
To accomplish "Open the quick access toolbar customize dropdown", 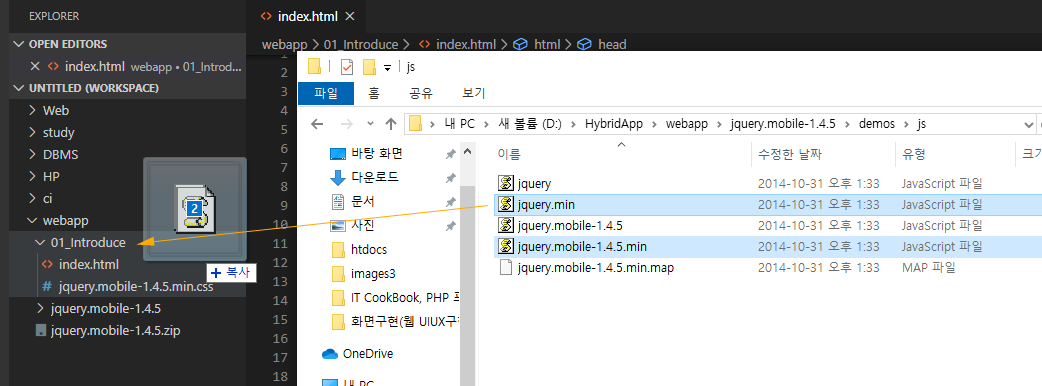I will pyautogui.click(x=387, y=68).
